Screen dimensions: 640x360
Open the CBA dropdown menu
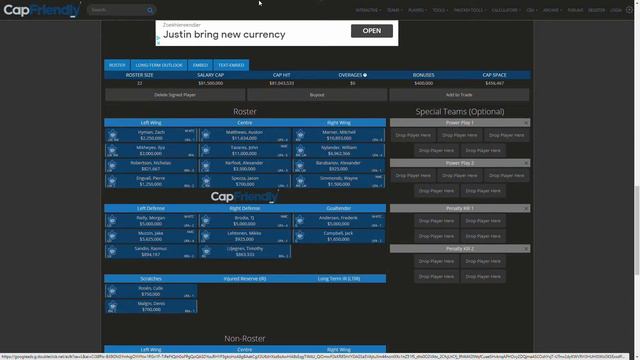(531, 10)
